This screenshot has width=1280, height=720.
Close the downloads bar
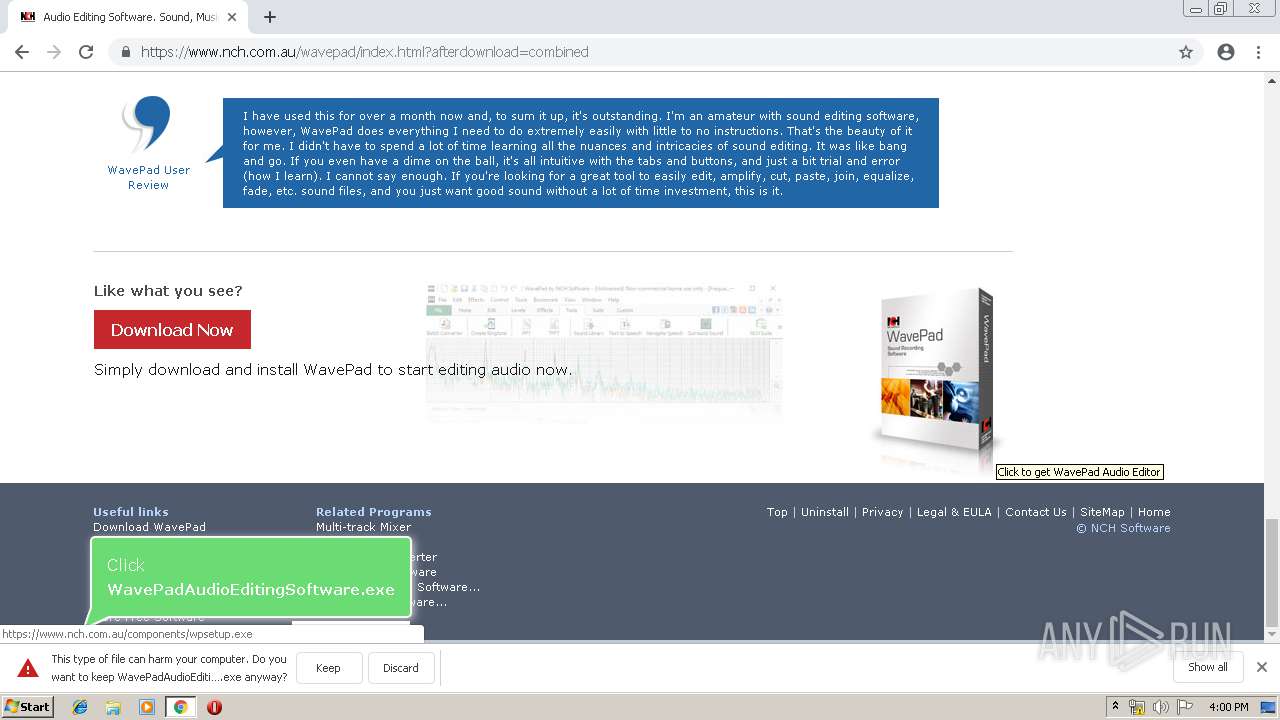tap(1261, 667)
